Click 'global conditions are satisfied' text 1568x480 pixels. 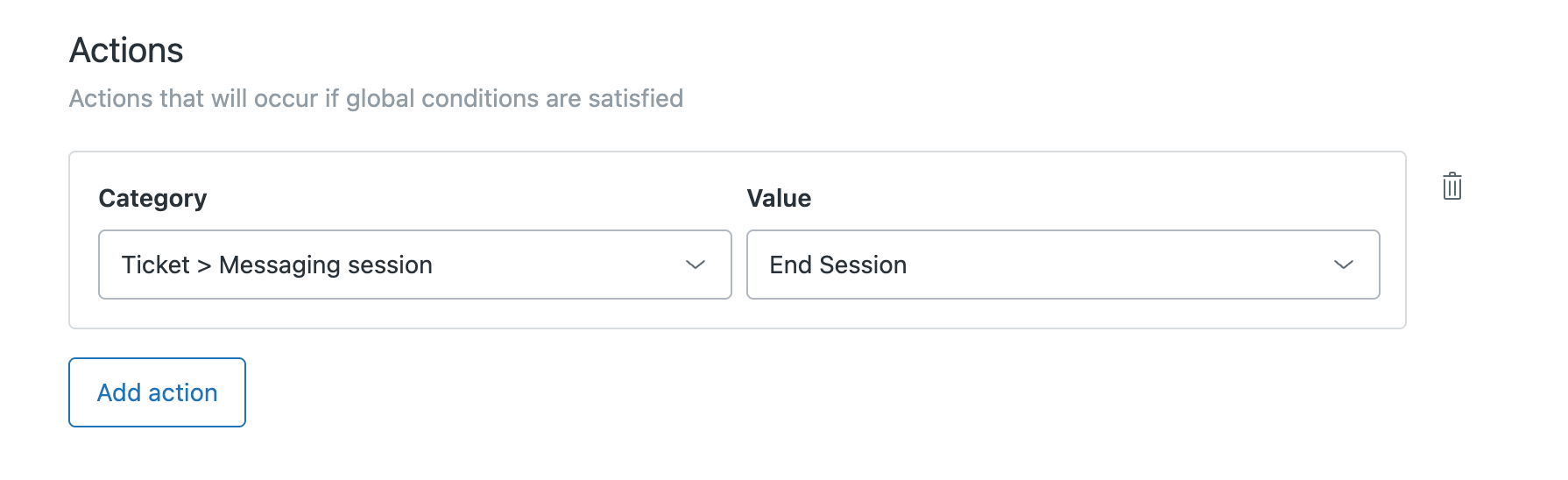tap(514, 98)
